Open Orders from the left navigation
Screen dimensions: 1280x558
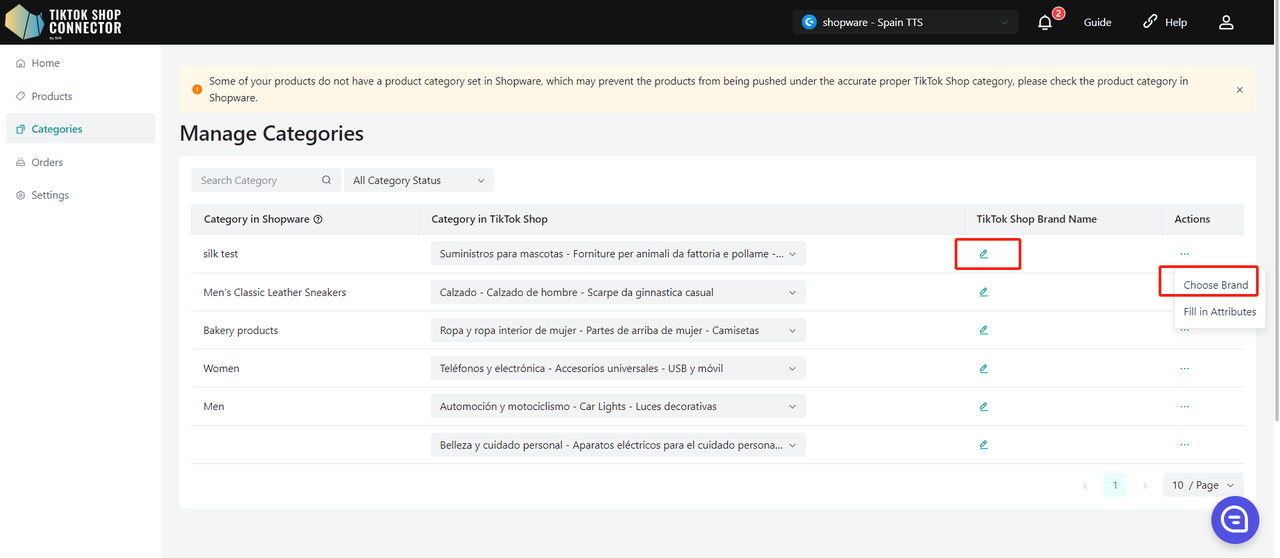[x=47, y=162]
